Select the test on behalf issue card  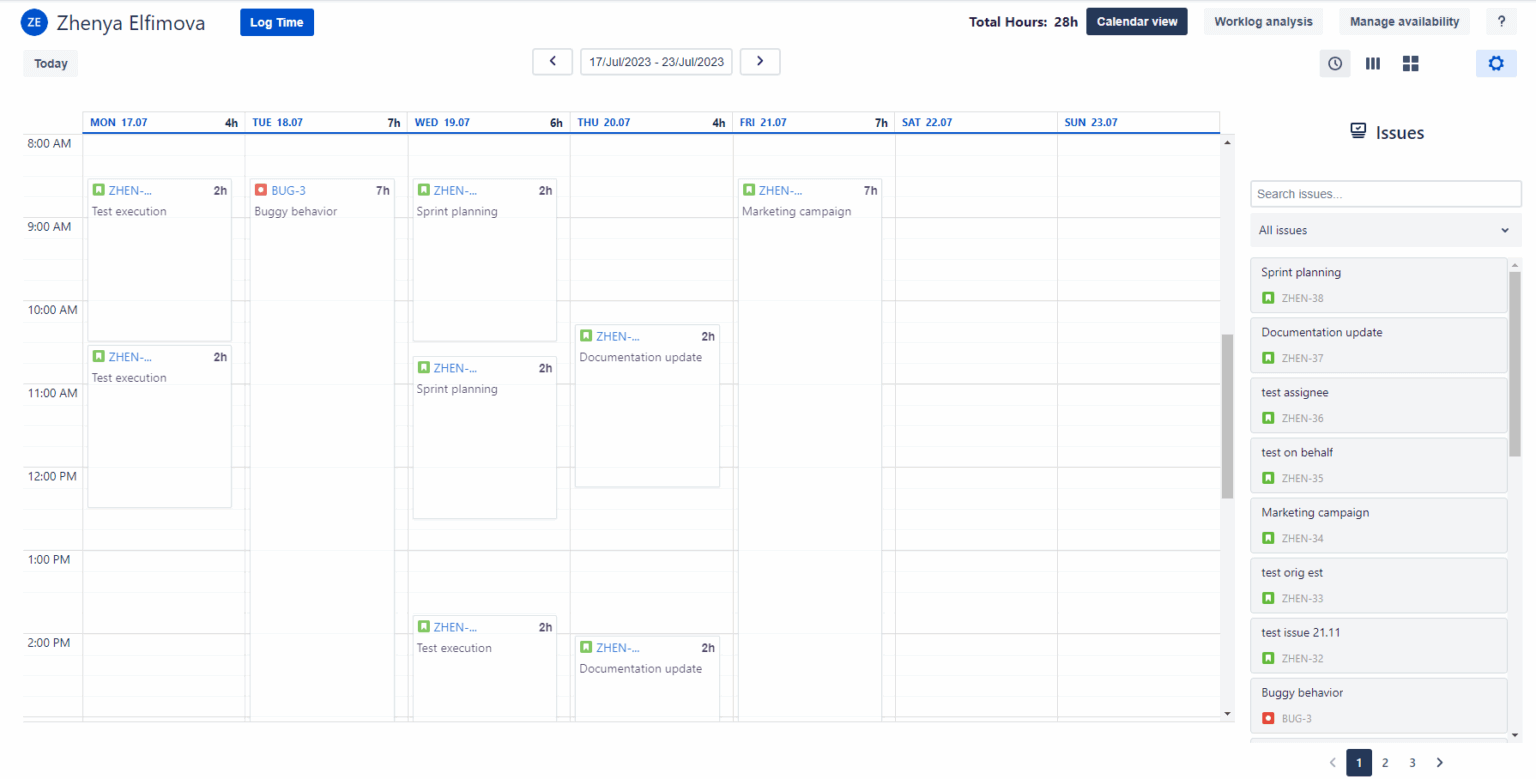coord(1378,465)
